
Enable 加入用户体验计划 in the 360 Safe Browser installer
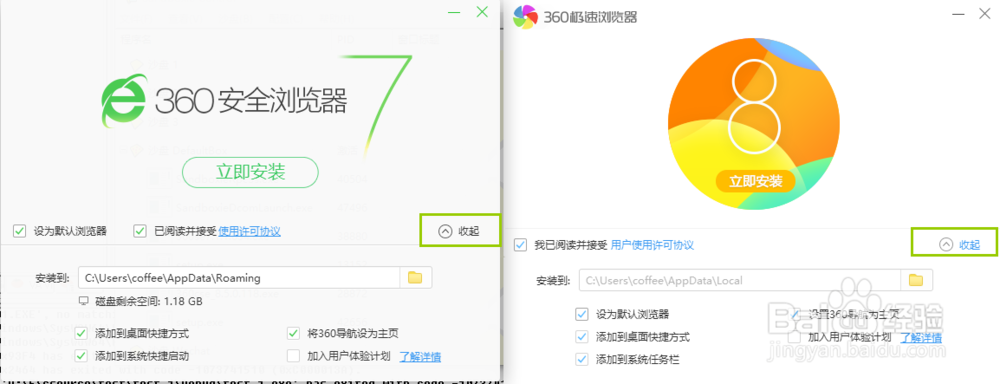[293, 355]
